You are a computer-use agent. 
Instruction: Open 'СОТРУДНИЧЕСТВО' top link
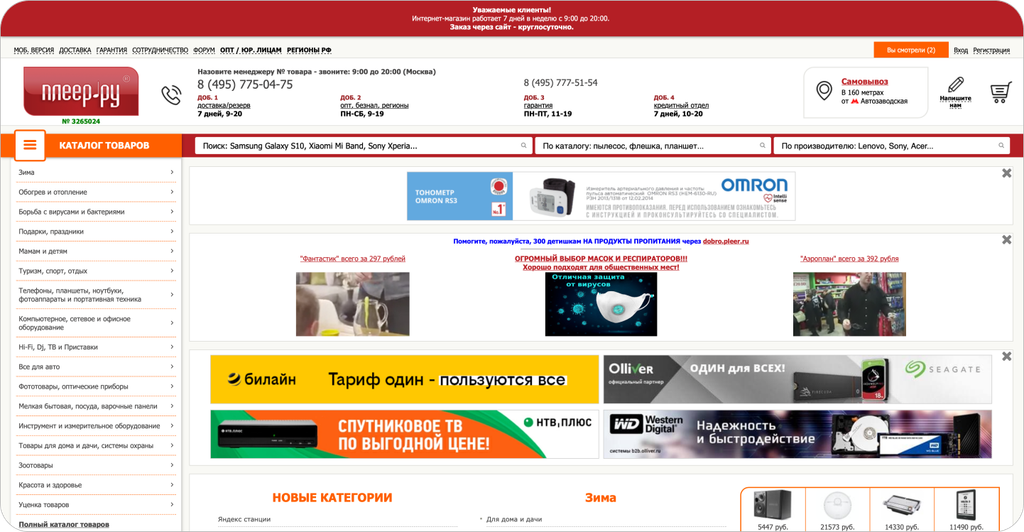160,50
